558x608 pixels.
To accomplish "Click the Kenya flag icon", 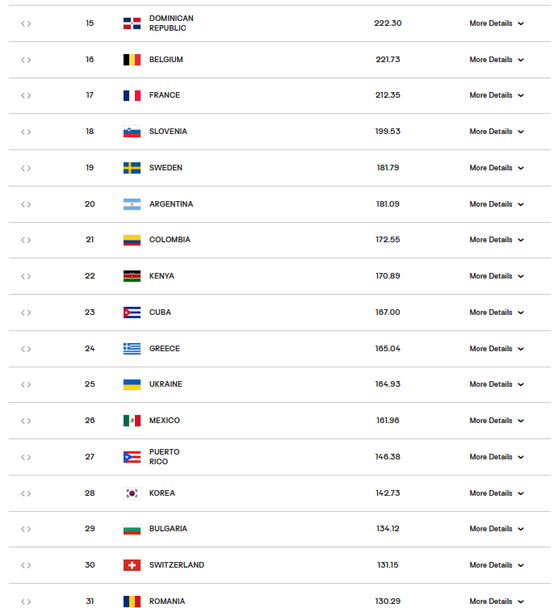I will pyautogui.click(x=132, y=276).
